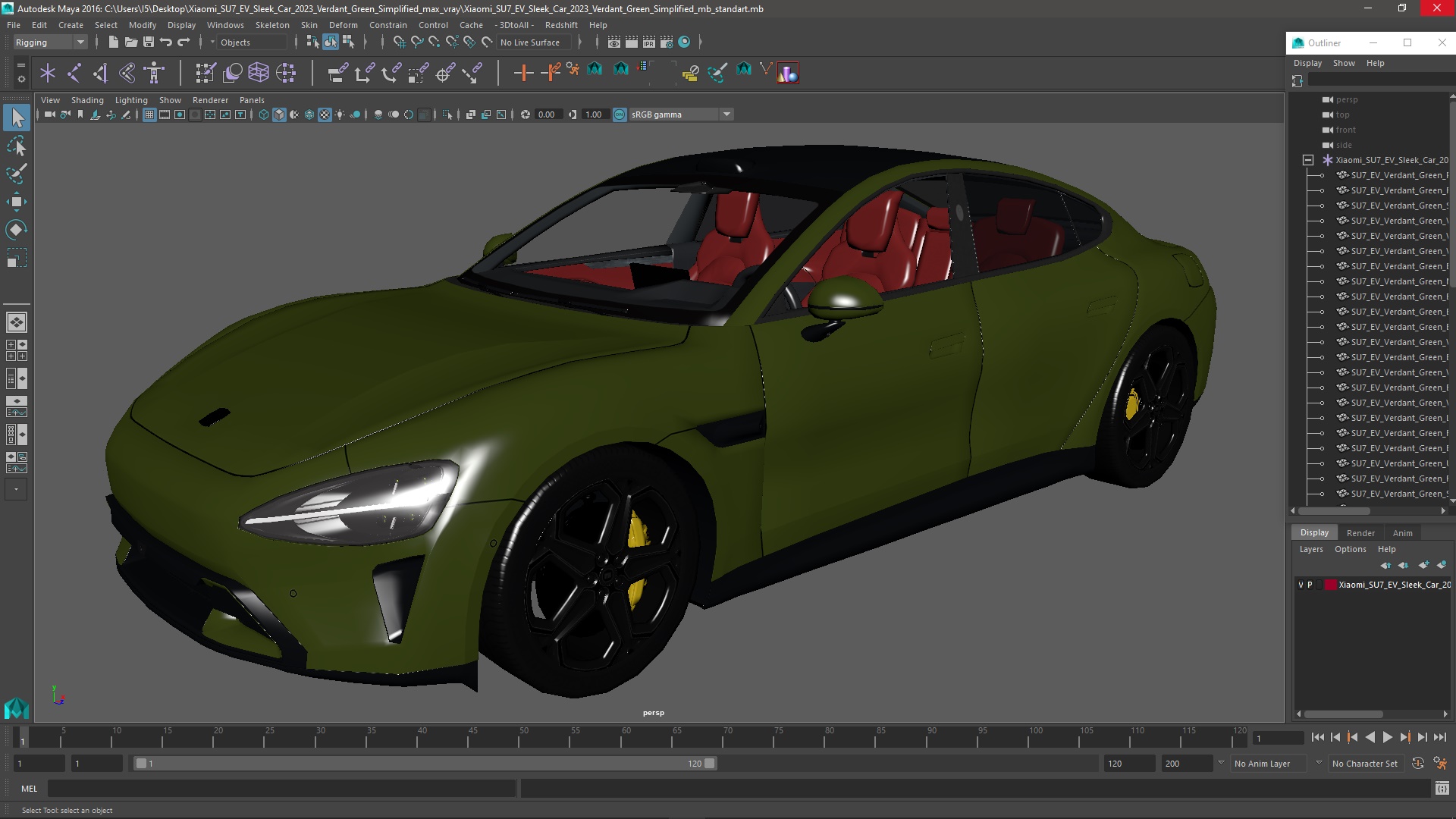The width and height of the screenshot is (1456, 819).
Task: Open the Outliner Display menu
Action: pos(1307,63)
